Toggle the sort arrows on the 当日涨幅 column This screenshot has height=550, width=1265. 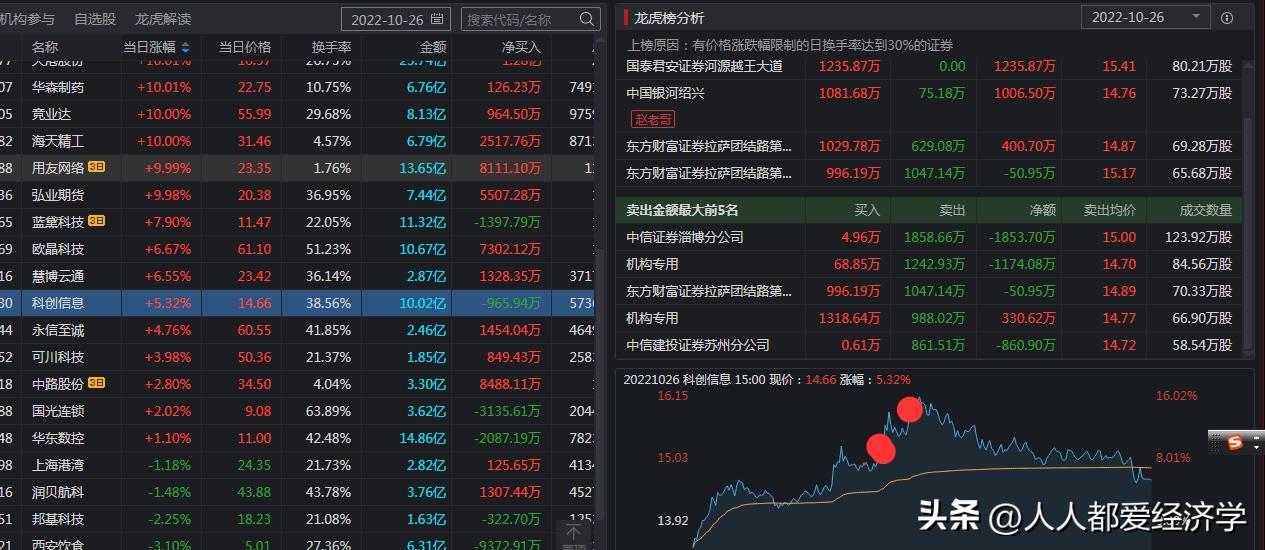[x=185, y=47]
